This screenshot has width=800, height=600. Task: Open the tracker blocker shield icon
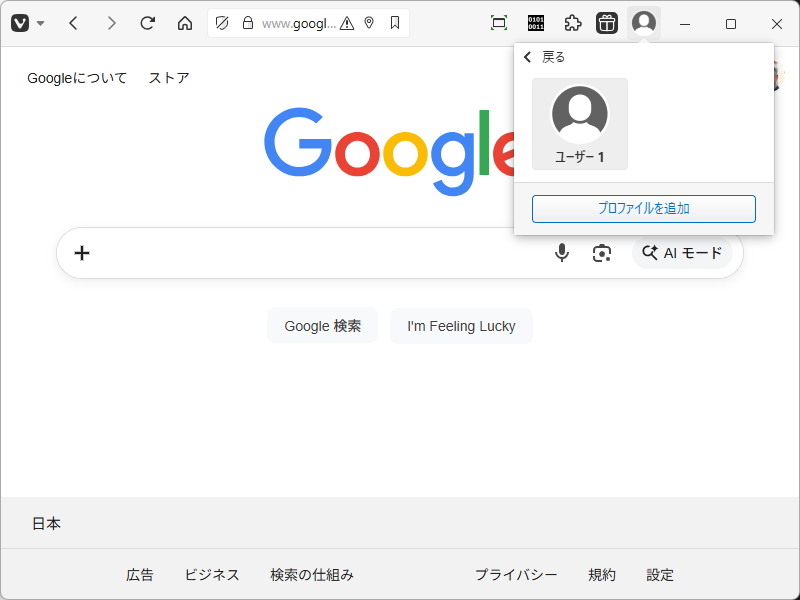pos(222,23)
